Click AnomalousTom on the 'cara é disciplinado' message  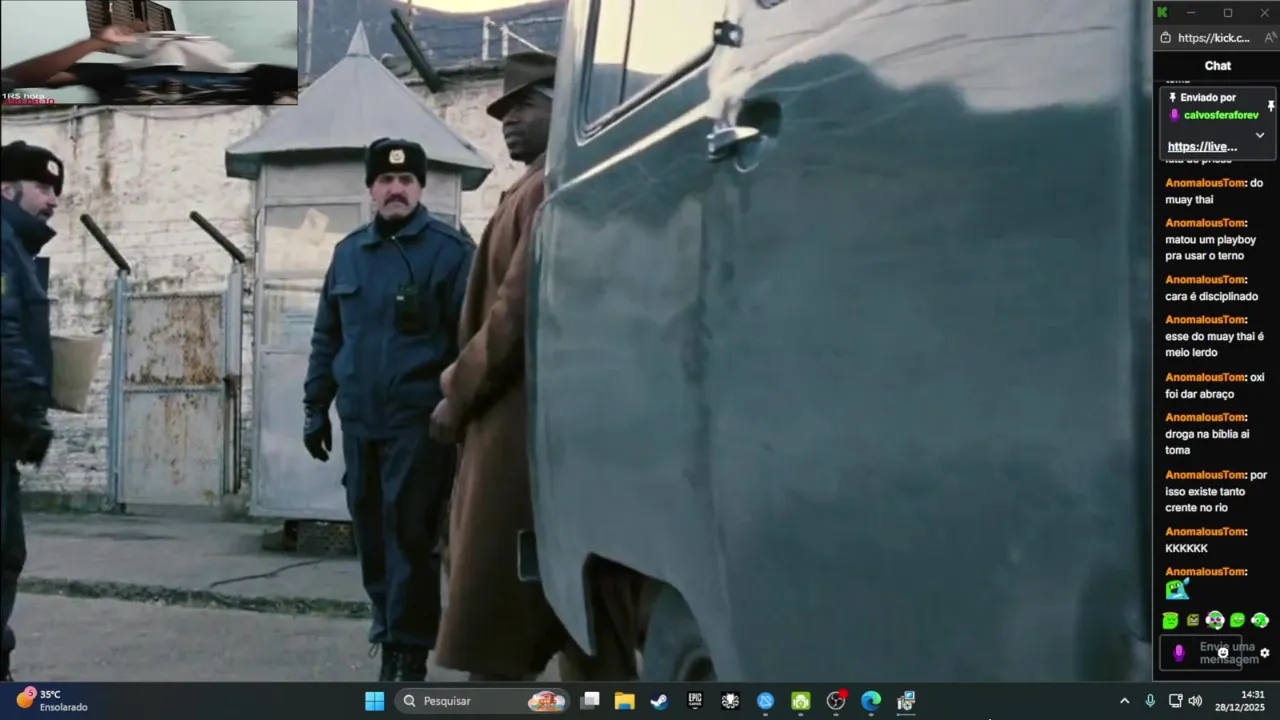click(x=1204, y=279)
